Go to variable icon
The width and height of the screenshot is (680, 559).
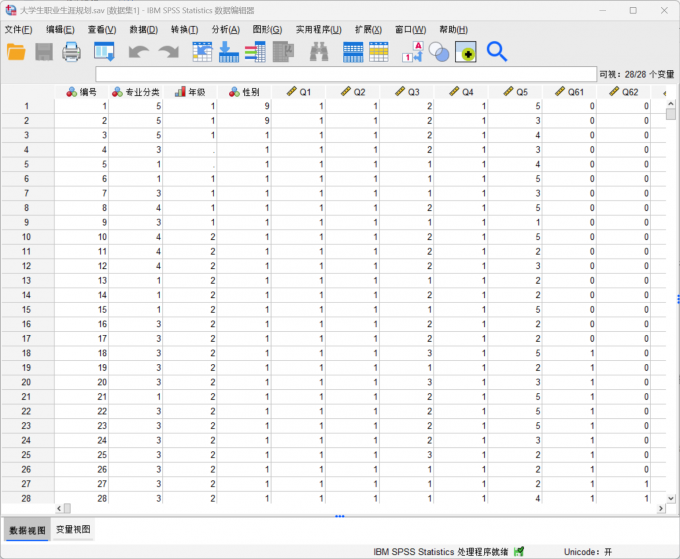(229, 52)
